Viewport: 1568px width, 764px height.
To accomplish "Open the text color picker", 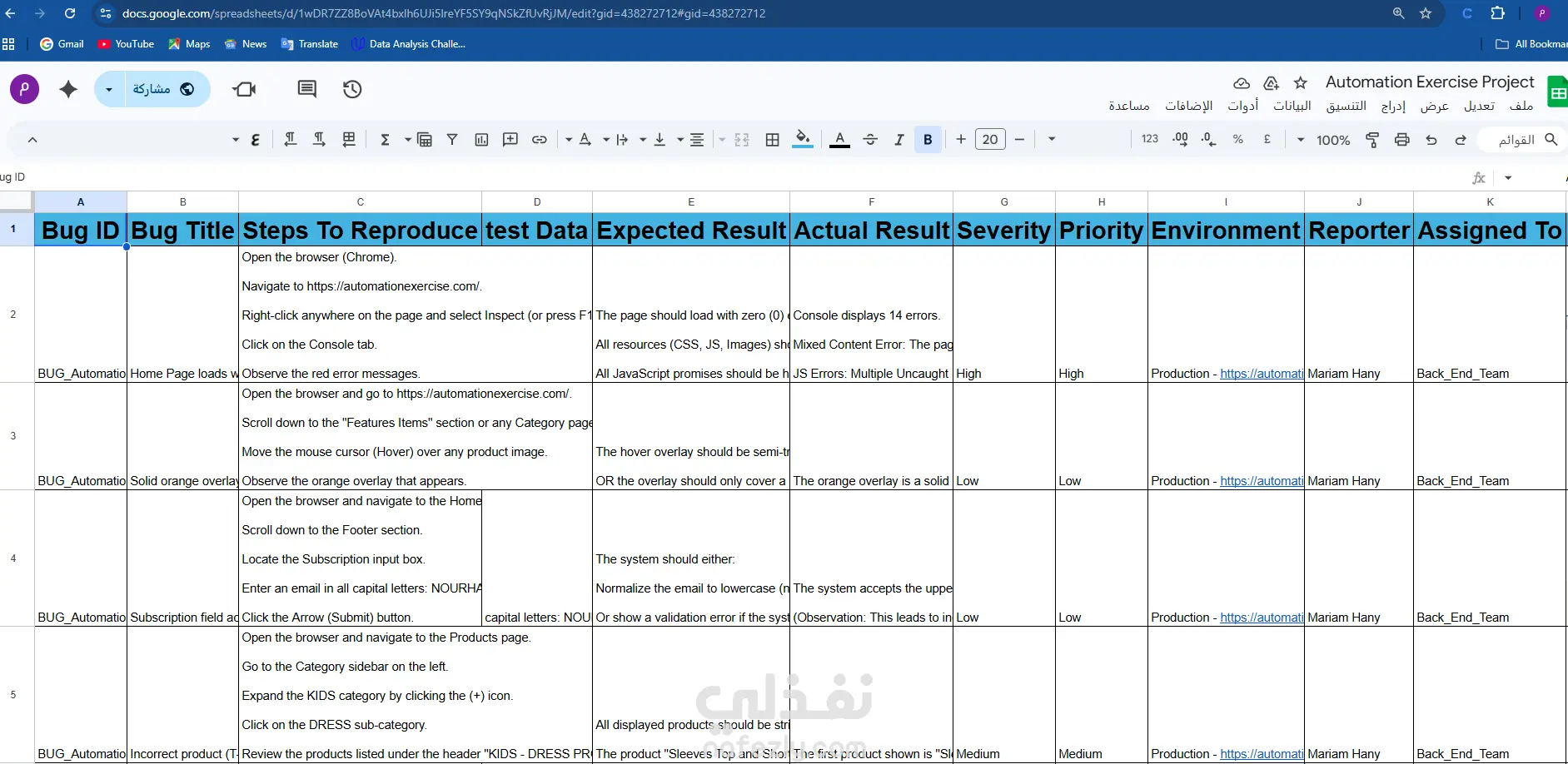I will click(840, 140).
